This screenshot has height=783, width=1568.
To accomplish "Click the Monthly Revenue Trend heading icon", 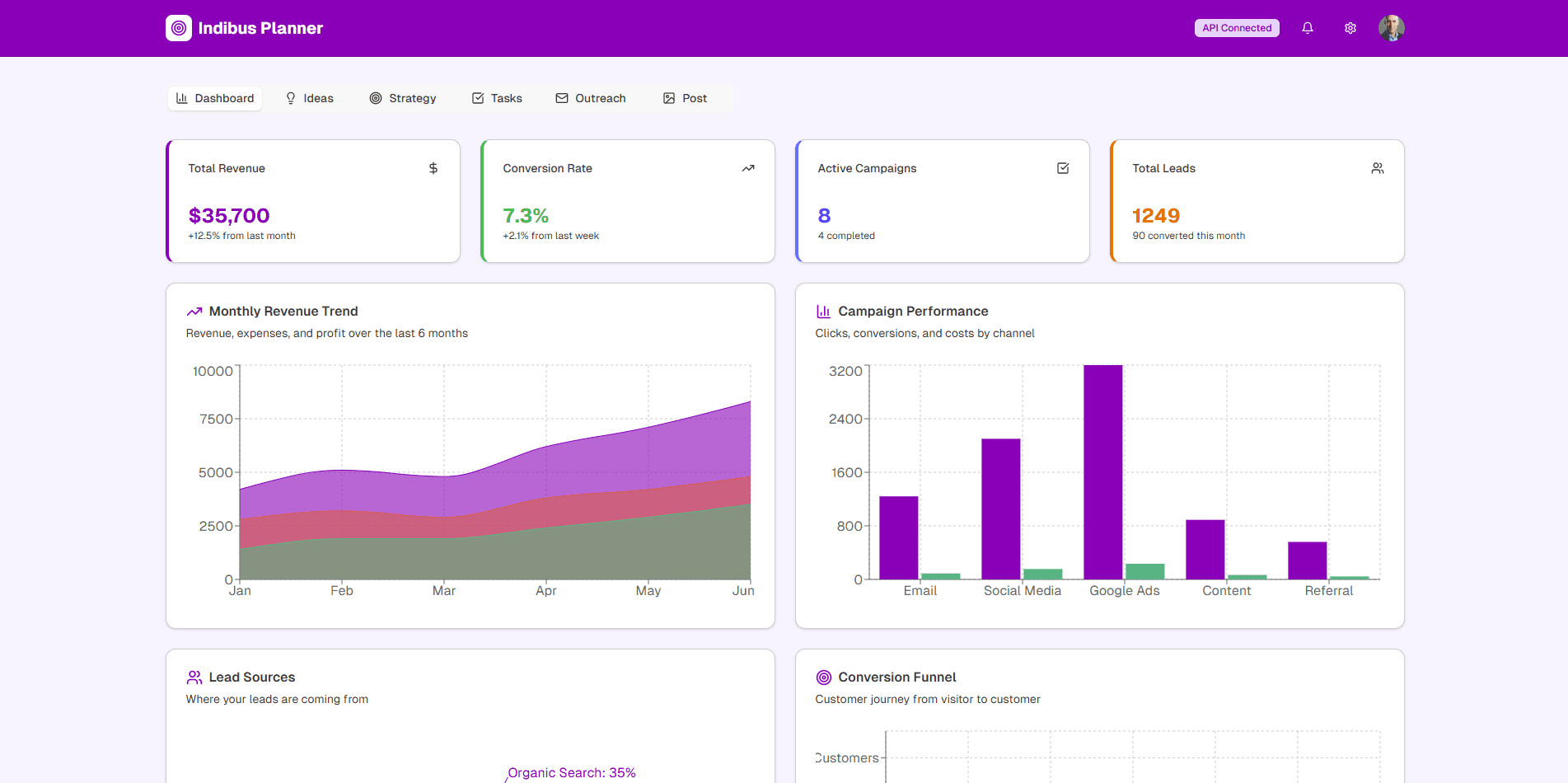I will pos(194,312).
